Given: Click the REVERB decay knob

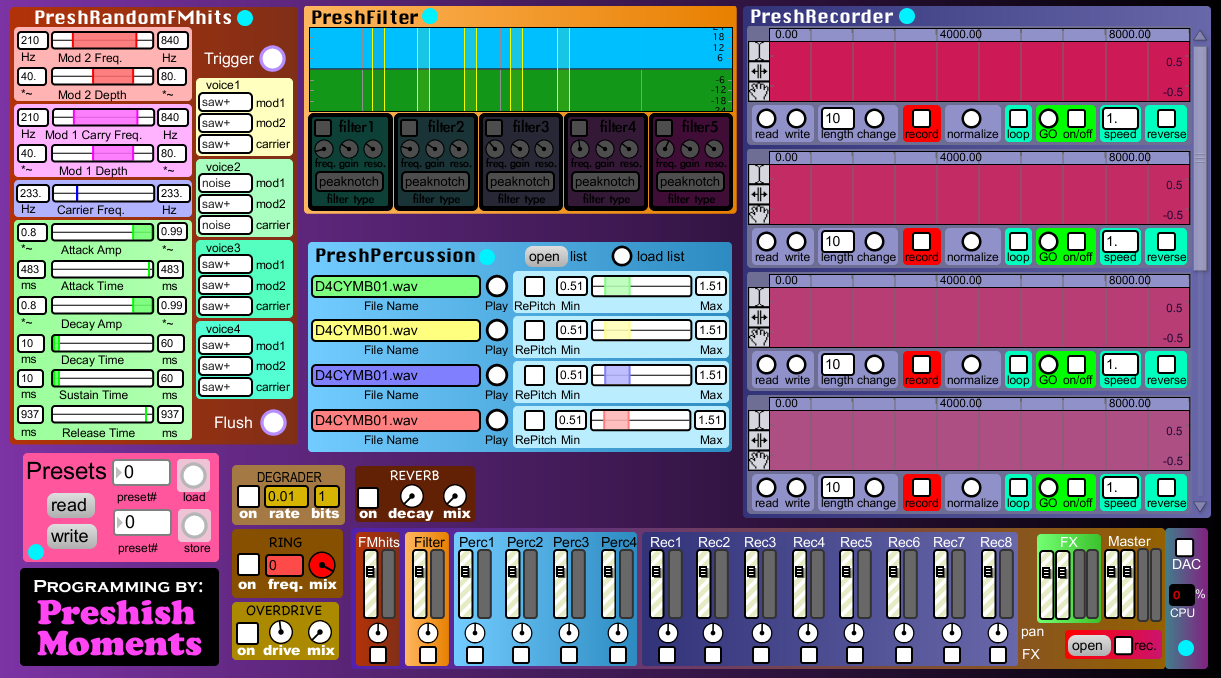Looking at the screenshot, I should pos(411,496).
